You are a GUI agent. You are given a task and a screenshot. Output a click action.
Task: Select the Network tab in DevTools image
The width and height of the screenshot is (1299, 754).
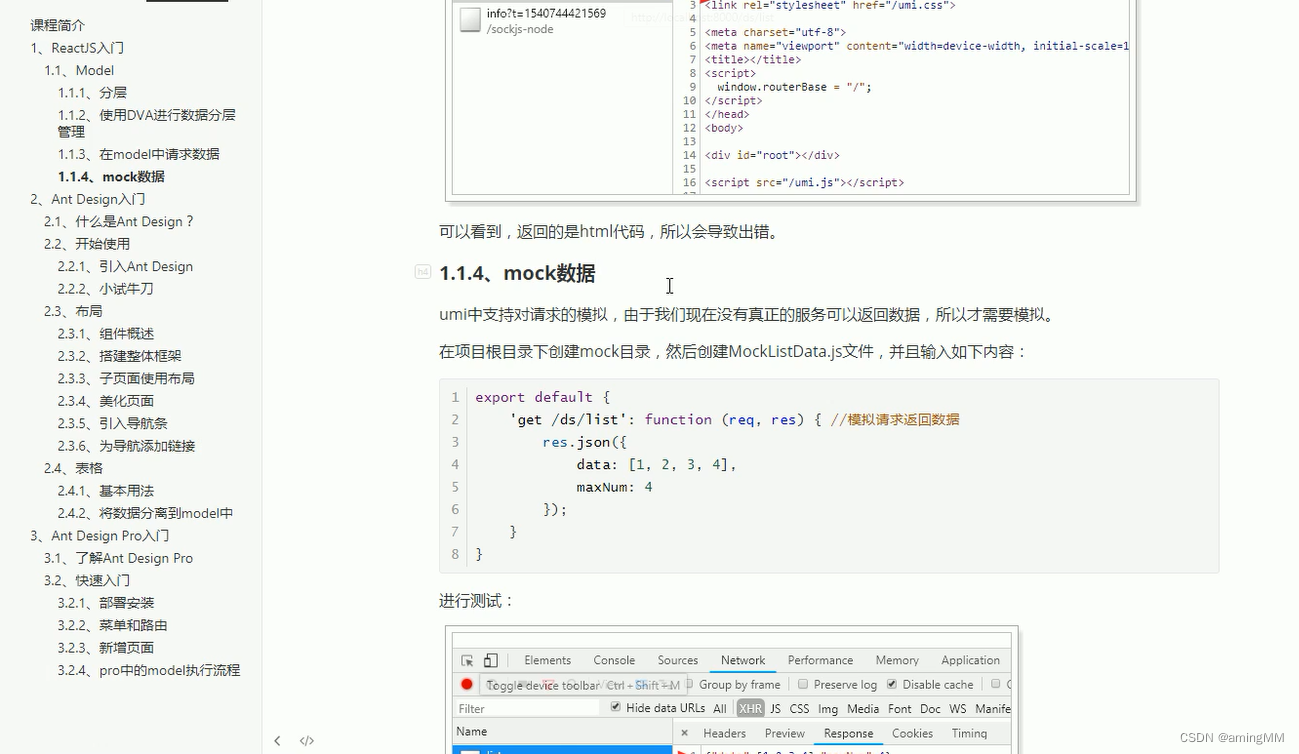point(743,660)
